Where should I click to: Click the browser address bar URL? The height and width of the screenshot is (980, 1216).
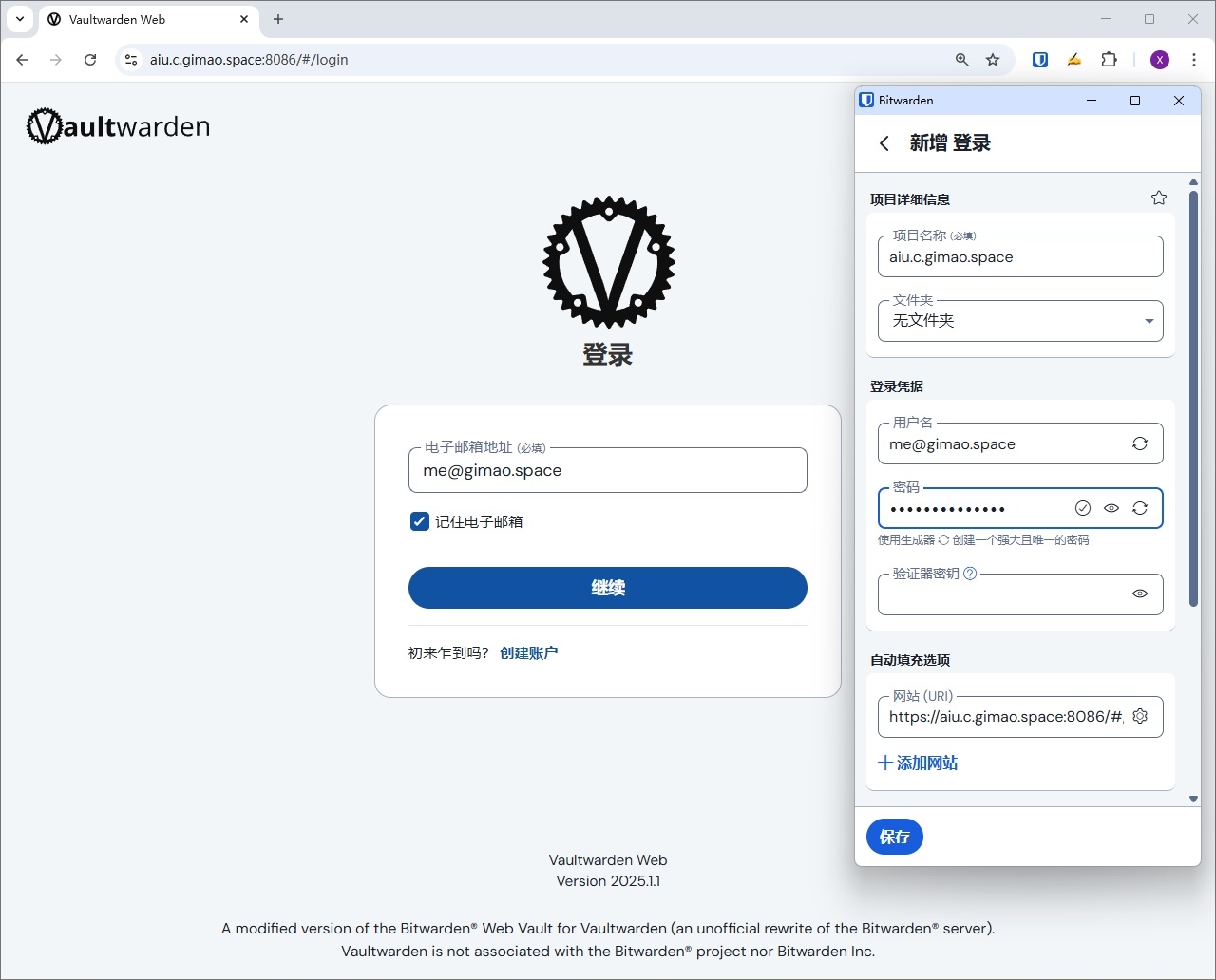tap(249, 60)
